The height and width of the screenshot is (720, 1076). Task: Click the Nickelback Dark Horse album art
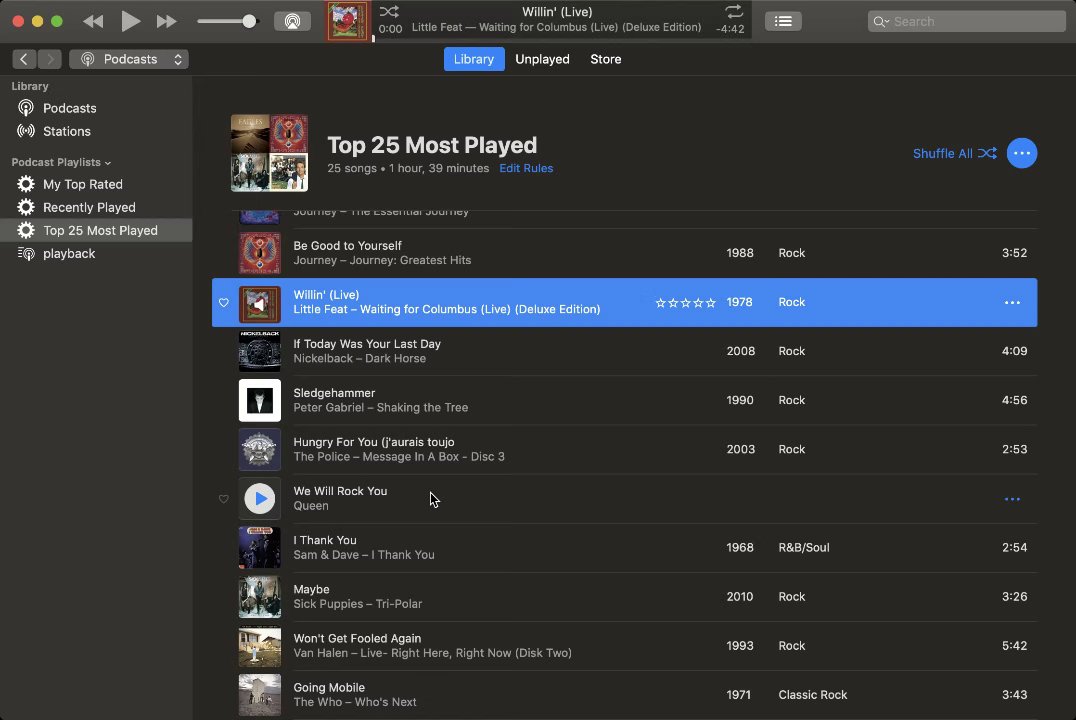(x=259, y=351)
